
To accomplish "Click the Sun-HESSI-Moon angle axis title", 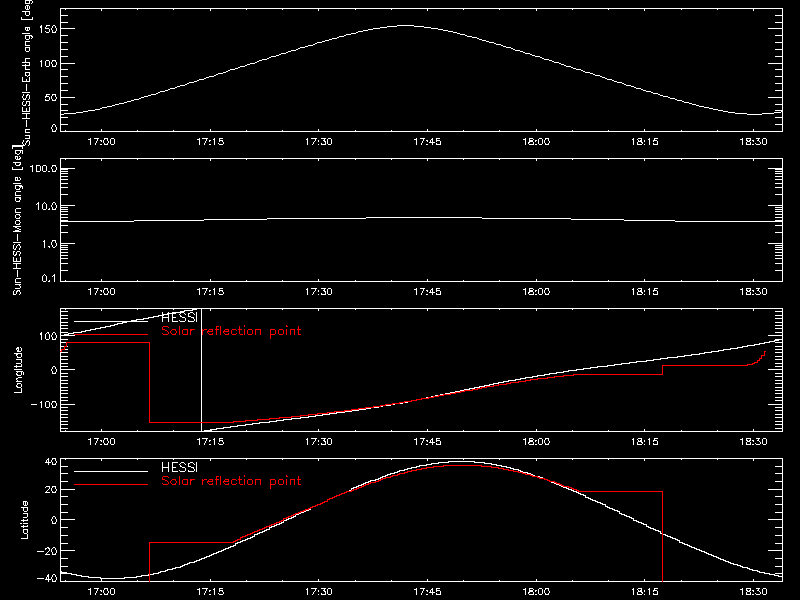I will (x=17, y=220).
